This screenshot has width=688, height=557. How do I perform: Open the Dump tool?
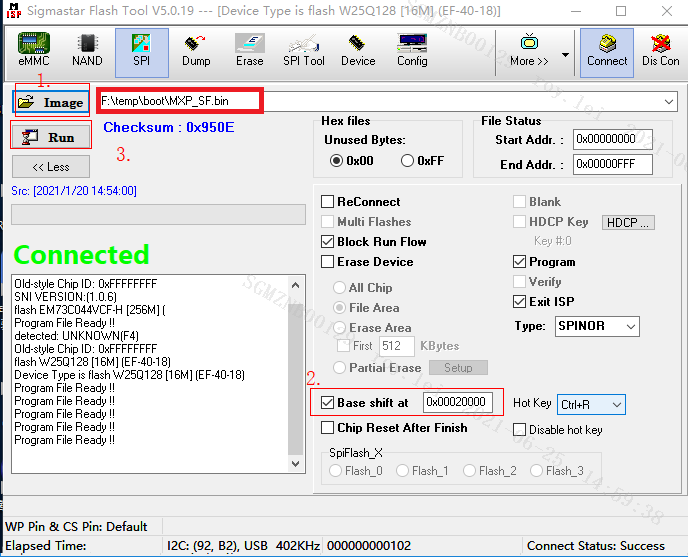click(196, 50)
